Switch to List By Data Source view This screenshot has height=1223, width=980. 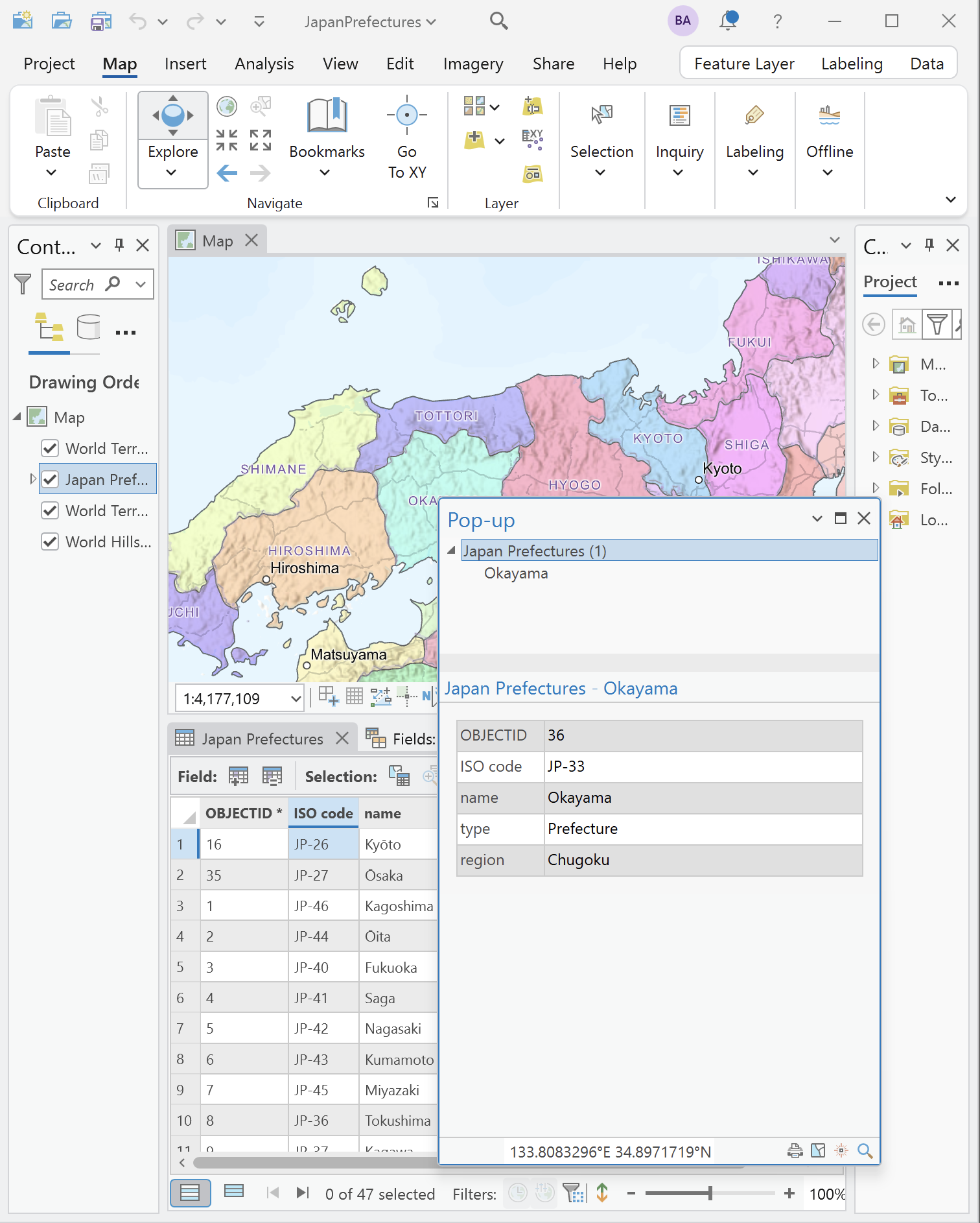(88, 326)
